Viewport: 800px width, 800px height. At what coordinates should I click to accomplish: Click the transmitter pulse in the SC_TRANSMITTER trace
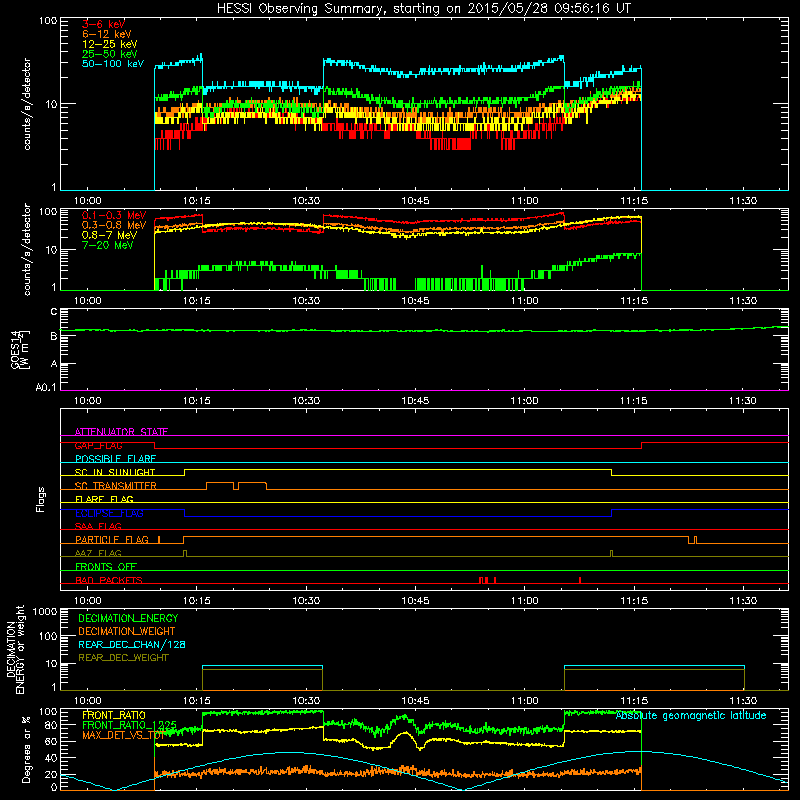(x=236, y=486)
